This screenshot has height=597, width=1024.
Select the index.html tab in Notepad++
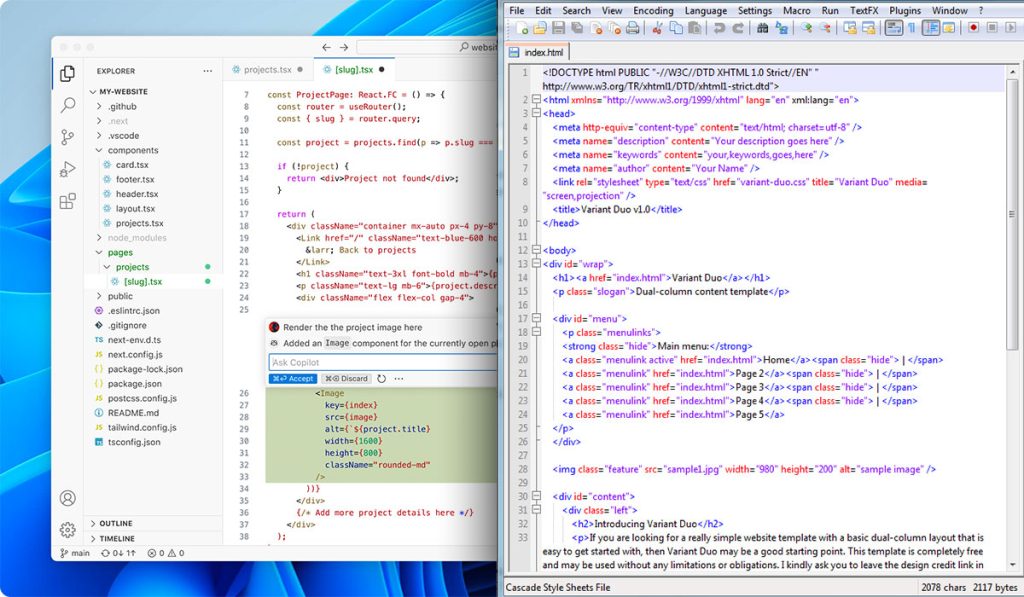pyautogui.click(x=537, y=52)
